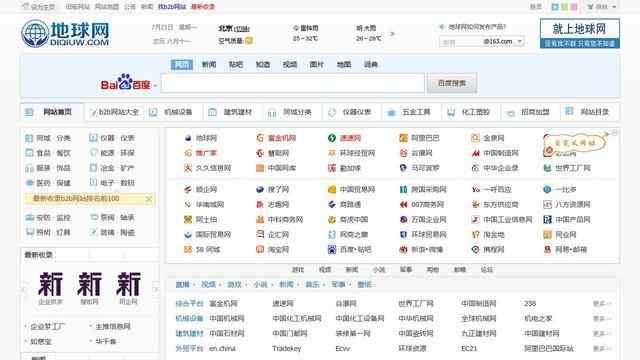The image size is (640, 360).
Task: Open the 企业梦工厂 link
Action: (x=47, y=327)
